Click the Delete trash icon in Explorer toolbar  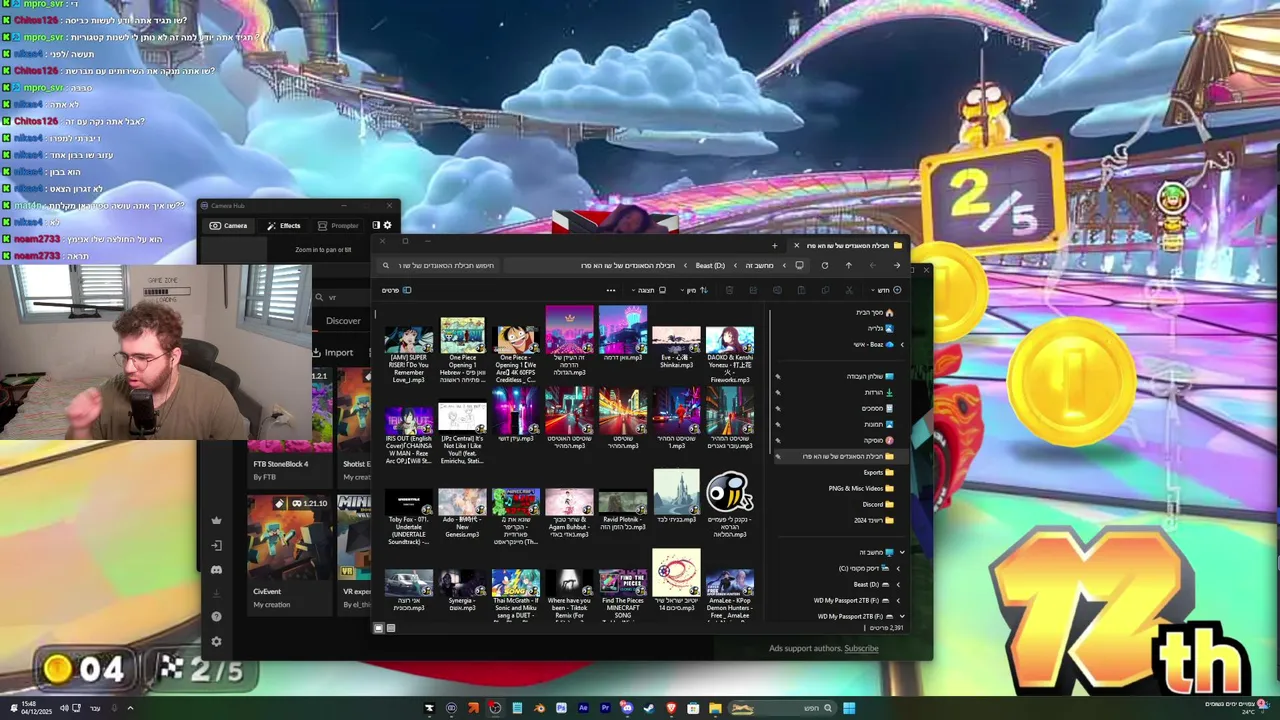coord(729,290)
